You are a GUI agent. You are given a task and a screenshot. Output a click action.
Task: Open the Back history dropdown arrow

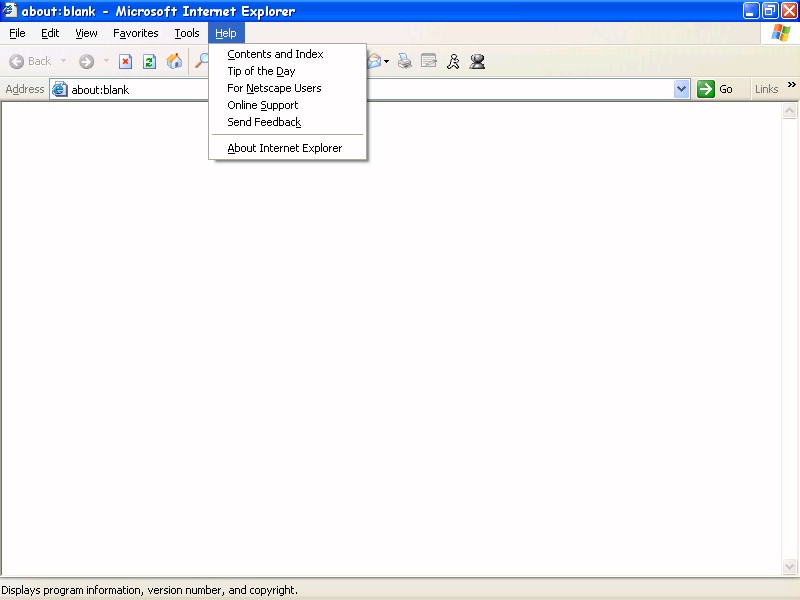pos(63,61)
